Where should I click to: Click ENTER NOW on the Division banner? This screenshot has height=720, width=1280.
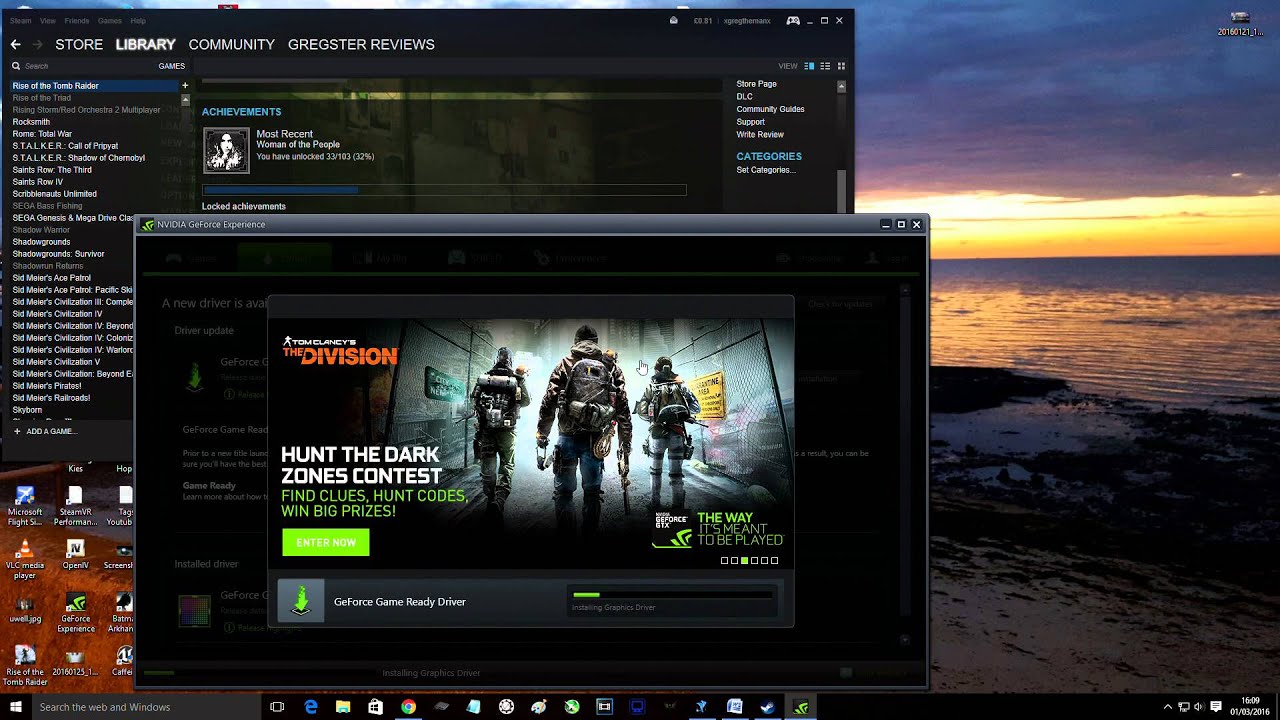326,542
